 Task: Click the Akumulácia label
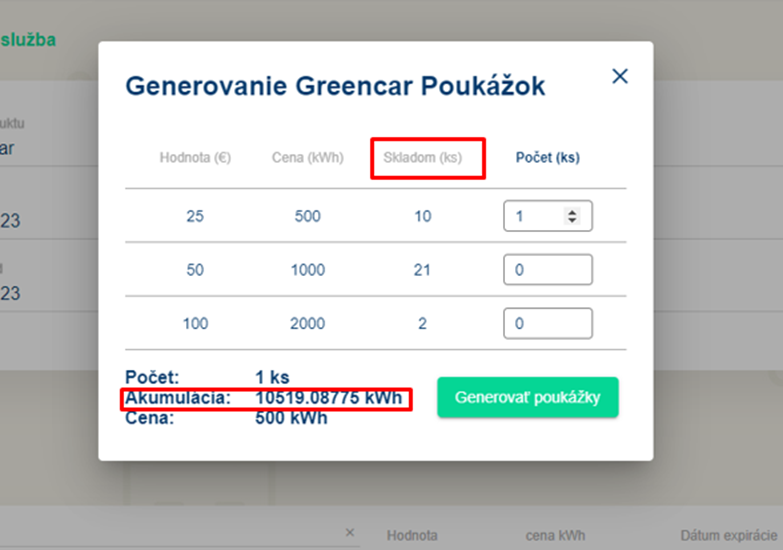178,398
